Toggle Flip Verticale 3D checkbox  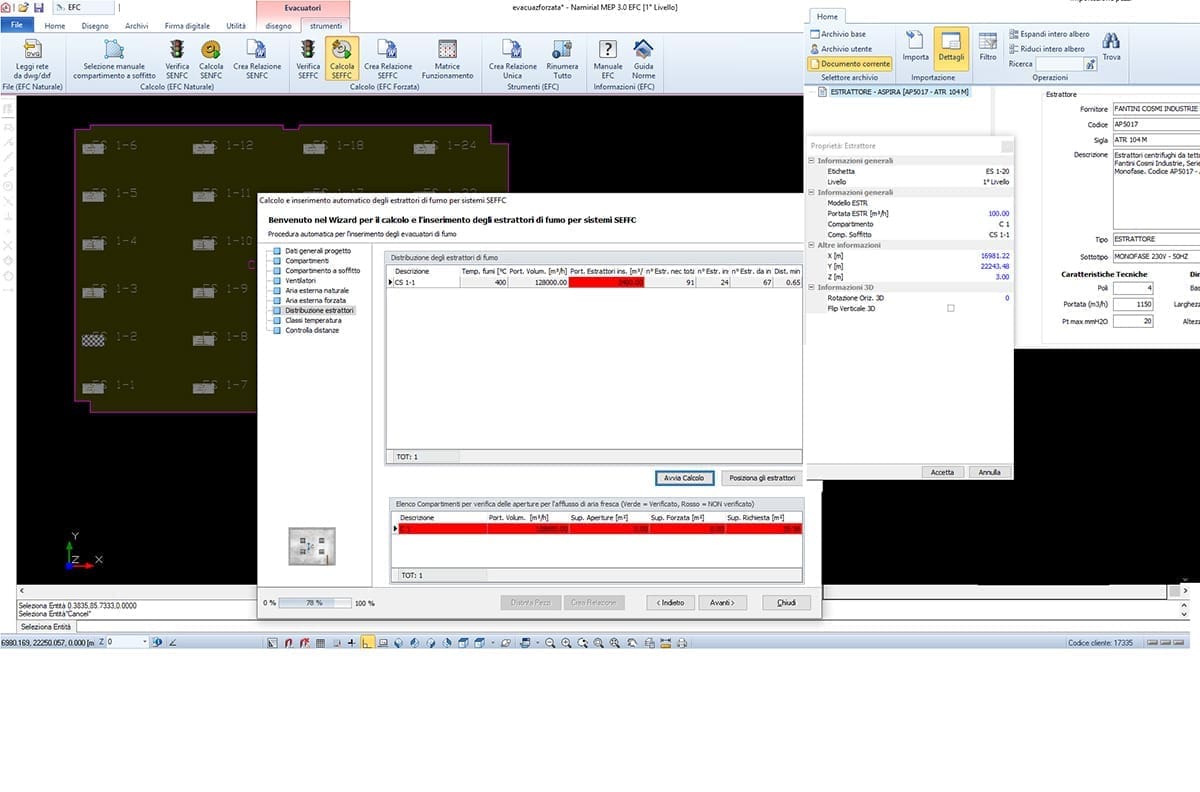[950, 308]
